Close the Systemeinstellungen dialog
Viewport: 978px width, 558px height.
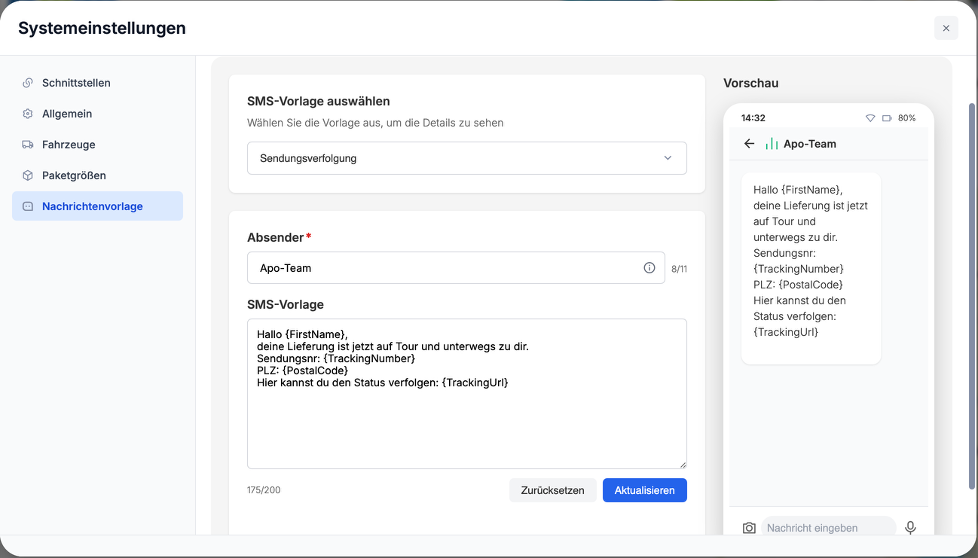pos(946,28)
